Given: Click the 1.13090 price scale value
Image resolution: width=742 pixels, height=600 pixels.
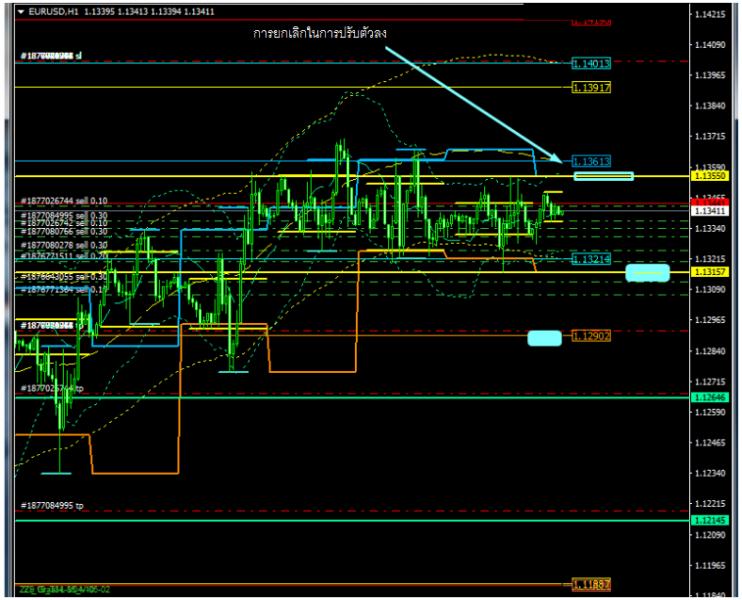Looking at the screenshot, I should 710,290.
